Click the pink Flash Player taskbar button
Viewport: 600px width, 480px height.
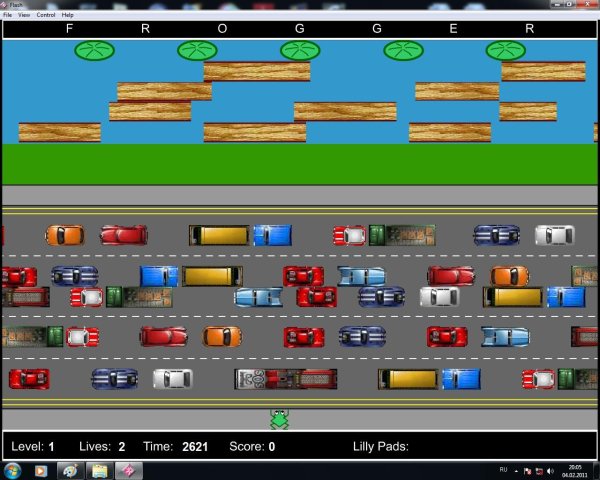[129, 471]
